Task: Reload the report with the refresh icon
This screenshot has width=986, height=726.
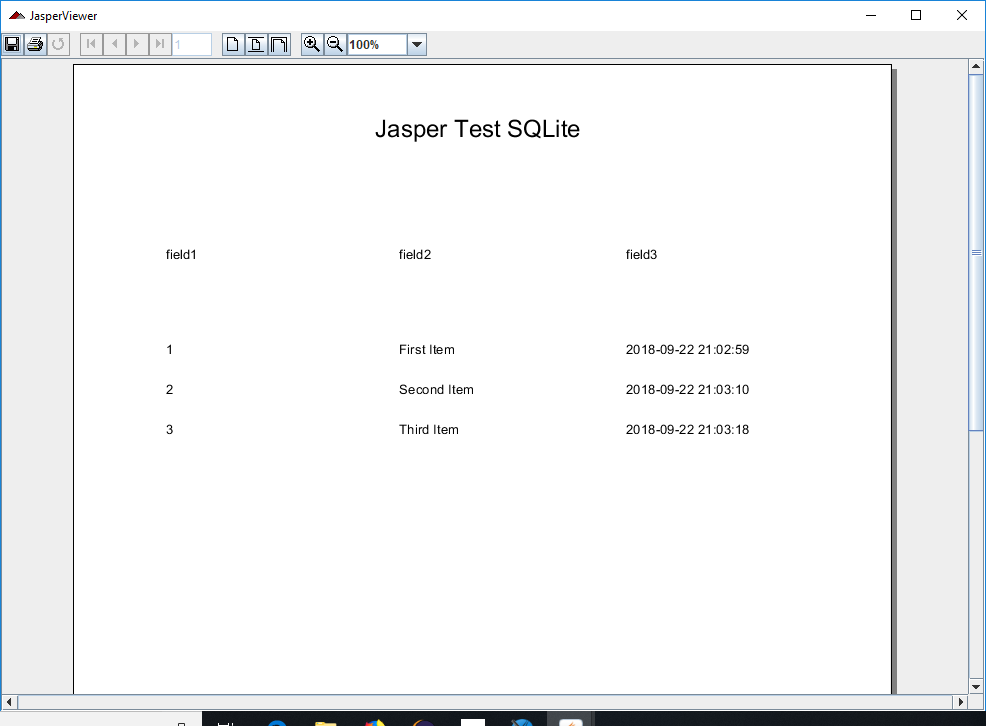Action: 58,44
